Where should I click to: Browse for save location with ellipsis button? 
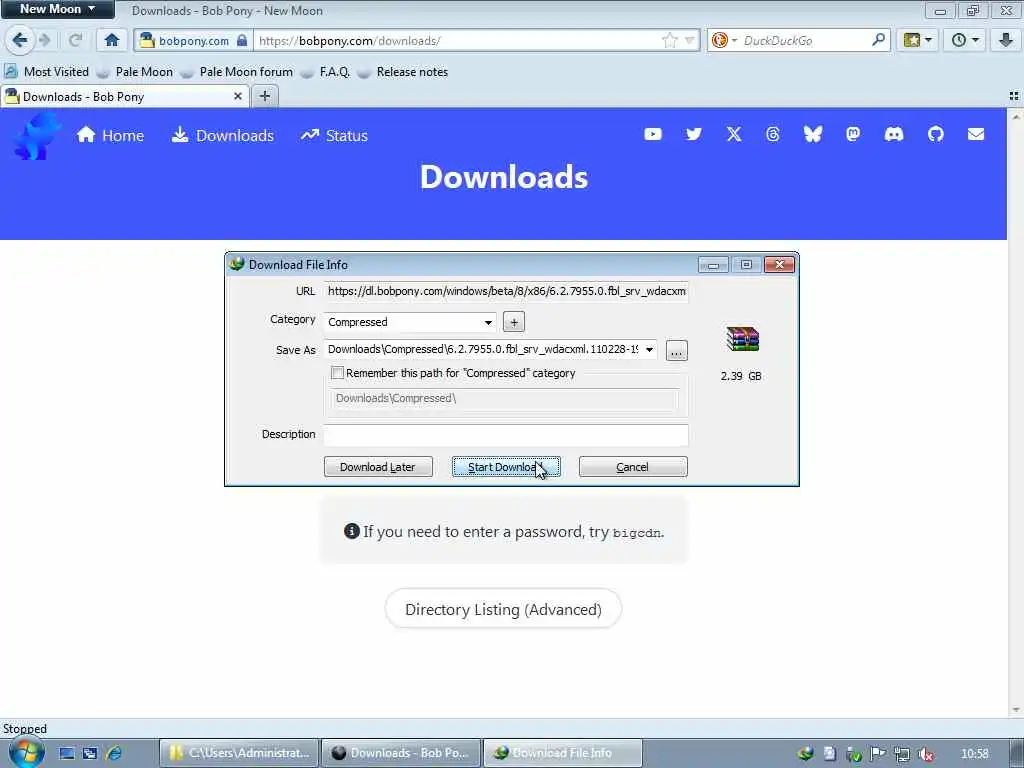click(677, 351)
